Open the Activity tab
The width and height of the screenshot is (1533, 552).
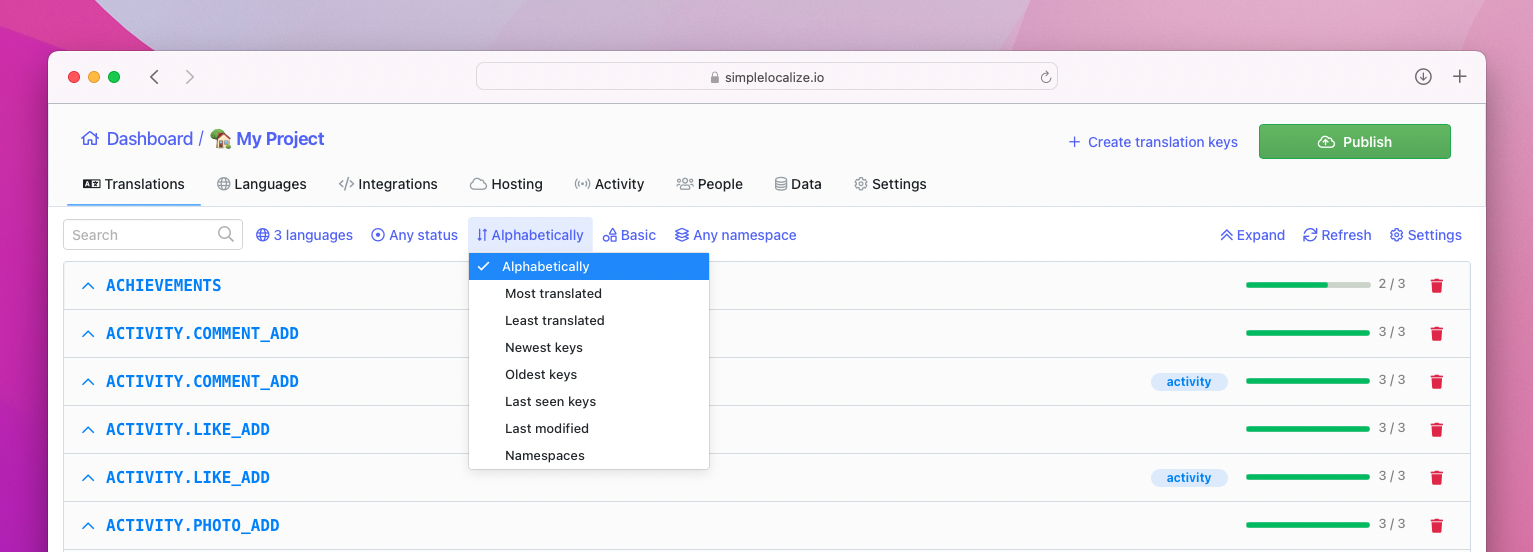click(609, 184)
